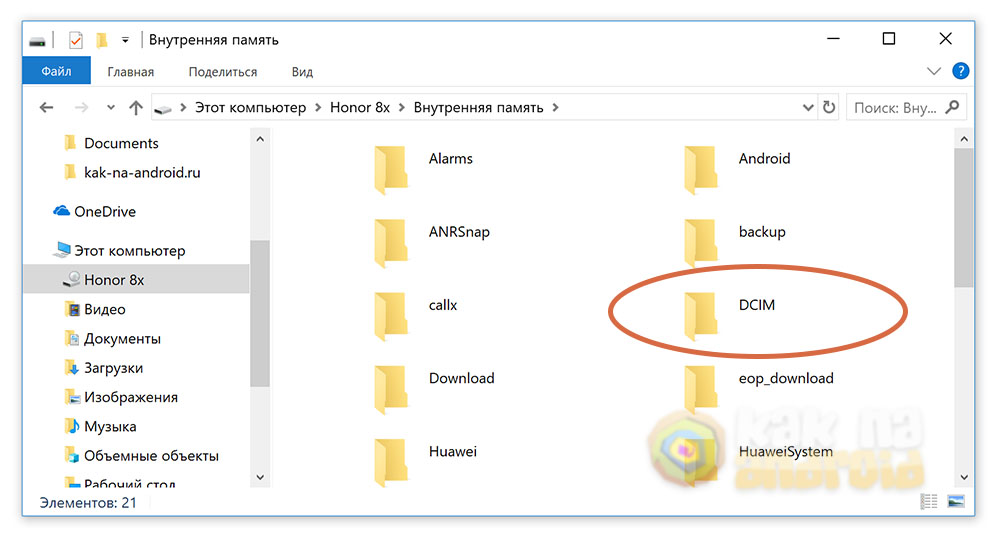Open address bar history dropdown
Viewport: 1000px width, 540px height.
click(807, 108)
